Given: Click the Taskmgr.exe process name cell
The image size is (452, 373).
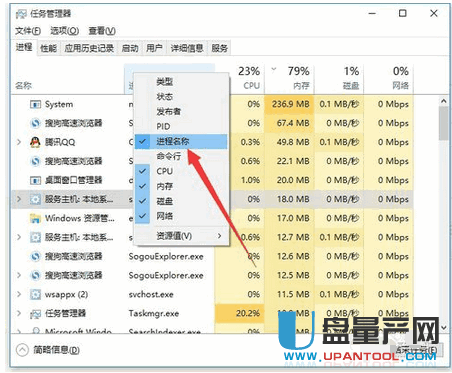Looking at the screenshot, I should coord(154,314).
